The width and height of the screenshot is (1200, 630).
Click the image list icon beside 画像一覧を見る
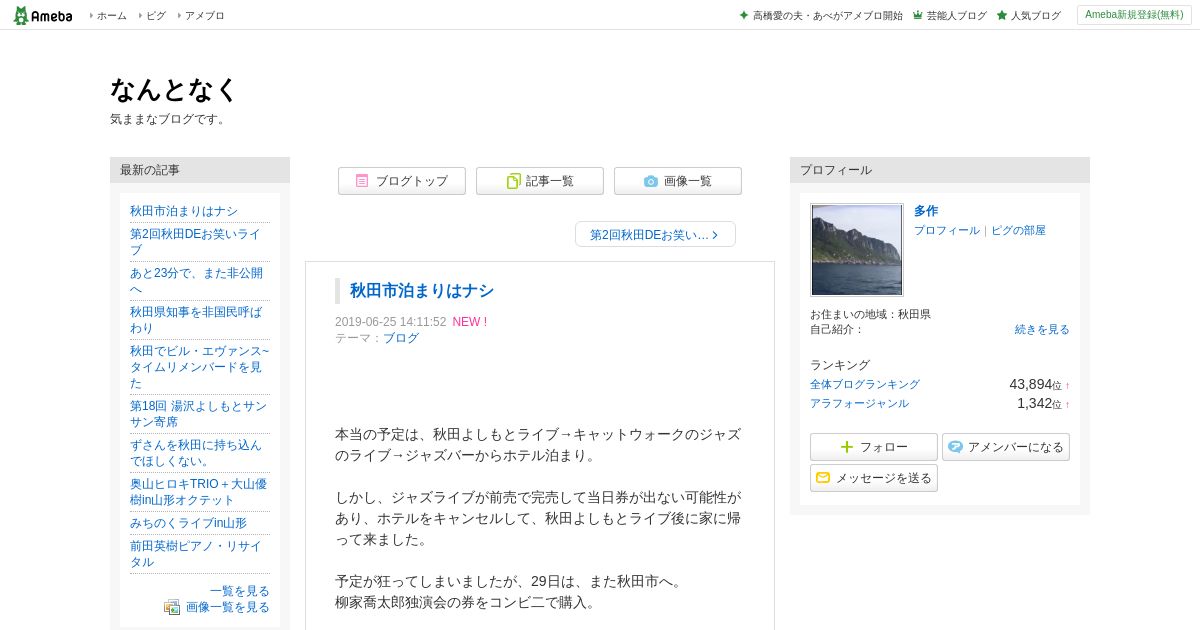click(x=172, y=607)
